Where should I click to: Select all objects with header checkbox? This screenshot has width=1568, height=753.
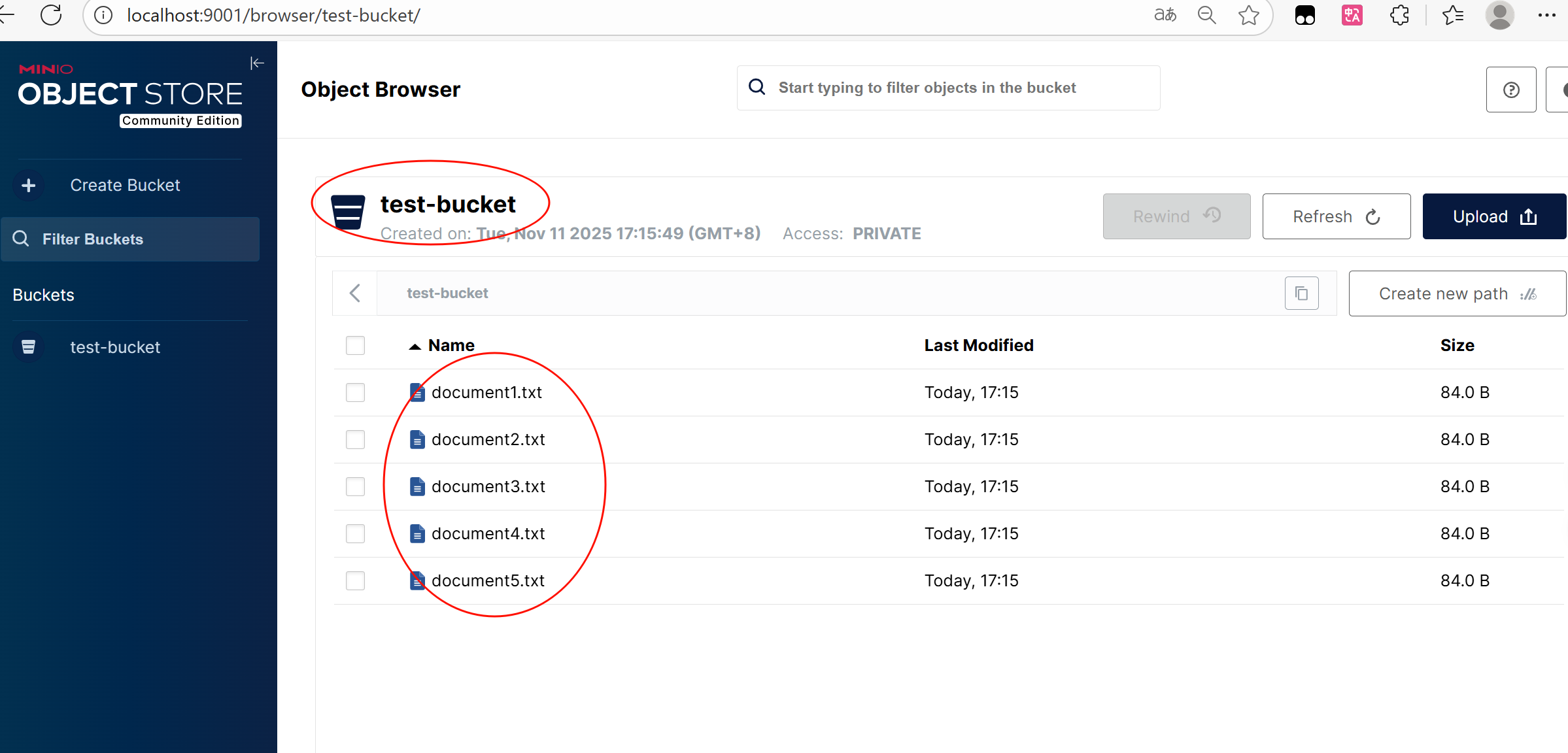point(355,346)
